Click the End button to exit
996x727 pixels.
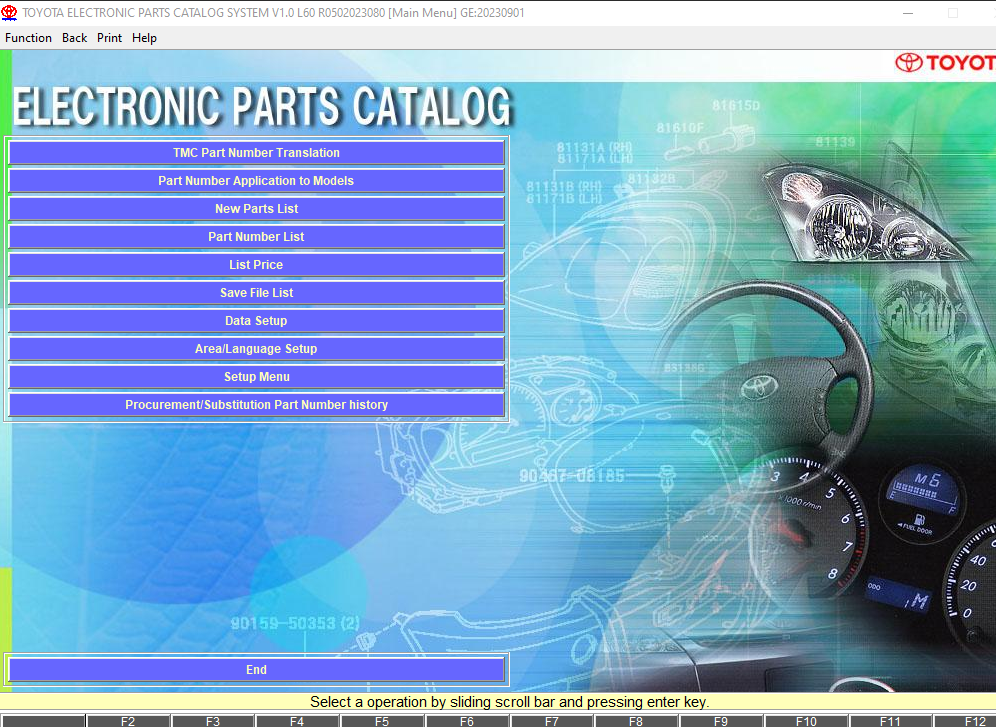pos(256,669)
